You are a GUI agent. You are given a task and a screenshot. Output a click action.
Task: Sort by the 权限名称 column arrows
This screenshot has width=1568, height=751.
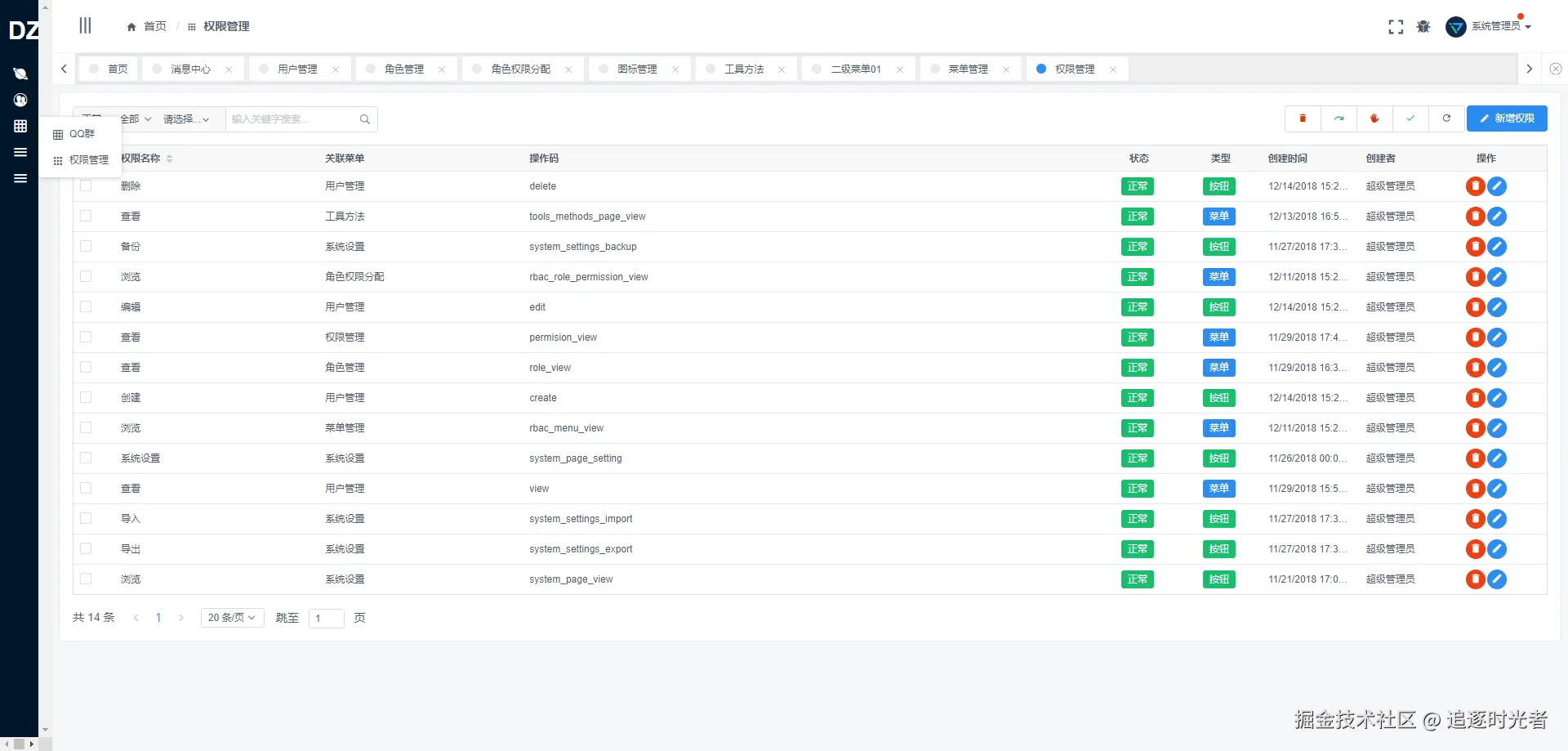[x=169, y=159]
